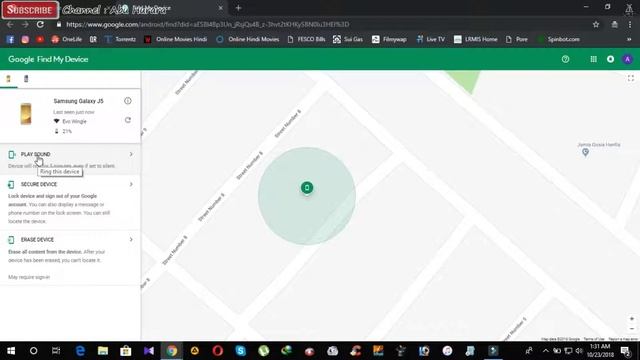The height and width of the screenshot is (360, 640).
Task: Go back in the browser
Action: [10, 24]
